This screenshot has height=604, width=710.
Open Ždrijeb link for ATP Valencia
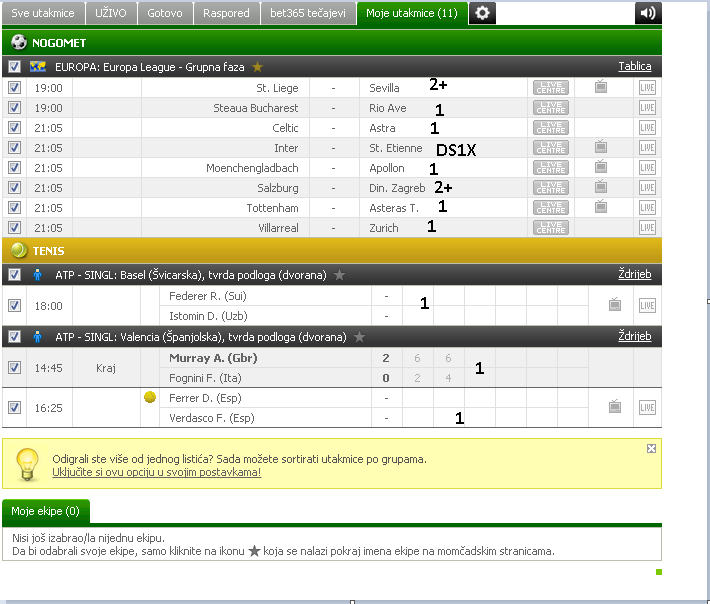(x=634, y=336)
